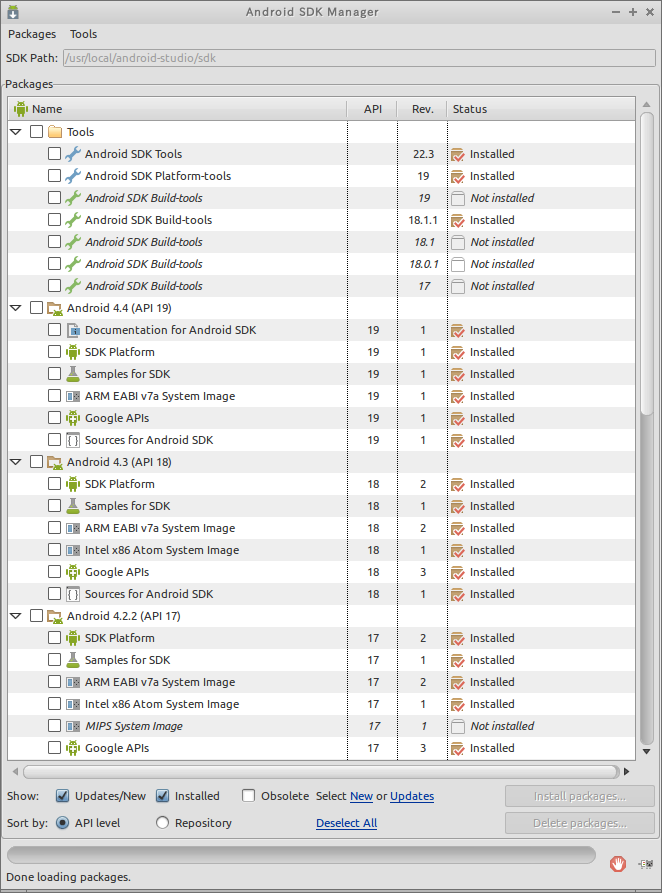Viewport: 662px width, 893px height.
Task: Click the SDK Manager download icon in title bar
Action: (x=13, y=11)
